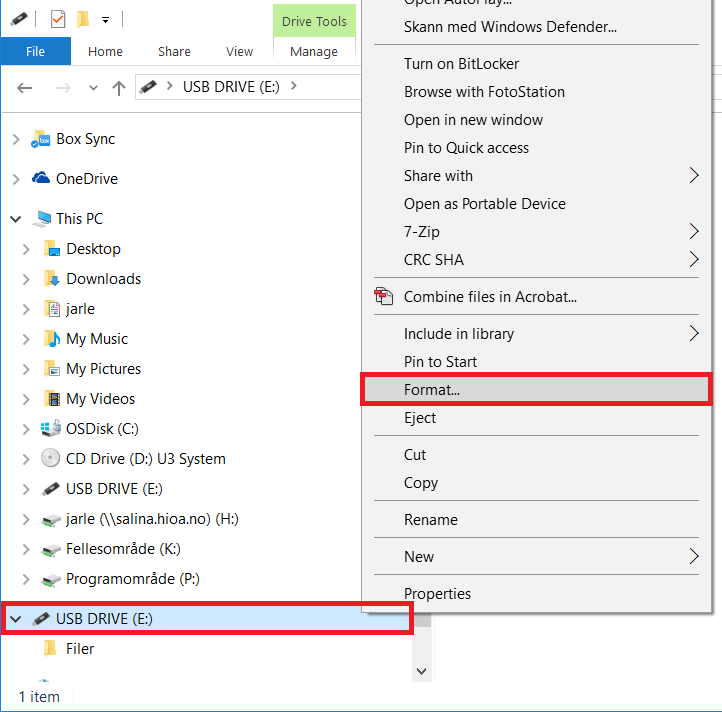
Task: Open the Manage tab under Drive Tools
Action: 314,51
